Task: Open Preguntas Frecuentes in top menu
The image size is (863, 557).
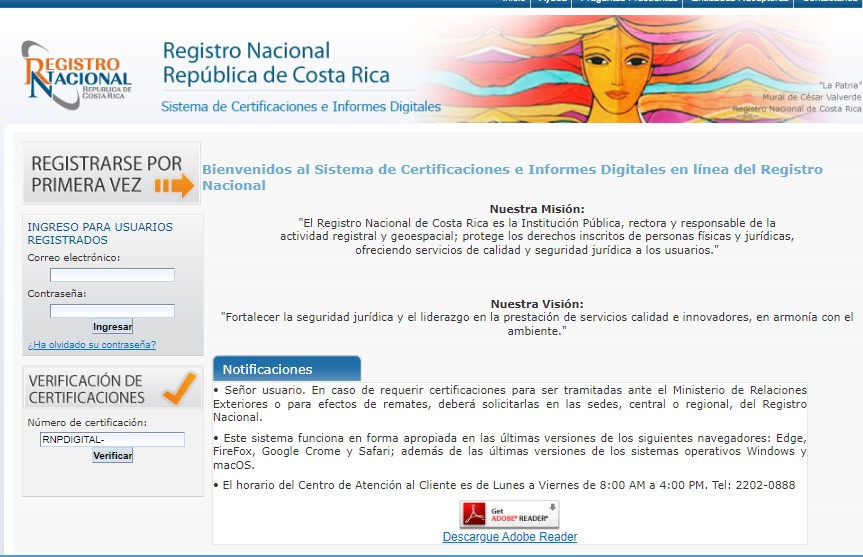Action: pos(625,2)
